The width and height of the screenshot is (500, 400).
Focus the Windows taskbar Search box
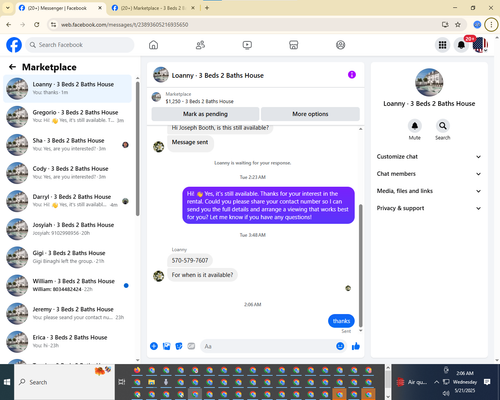pyautogui.click(x=65, y=382)
